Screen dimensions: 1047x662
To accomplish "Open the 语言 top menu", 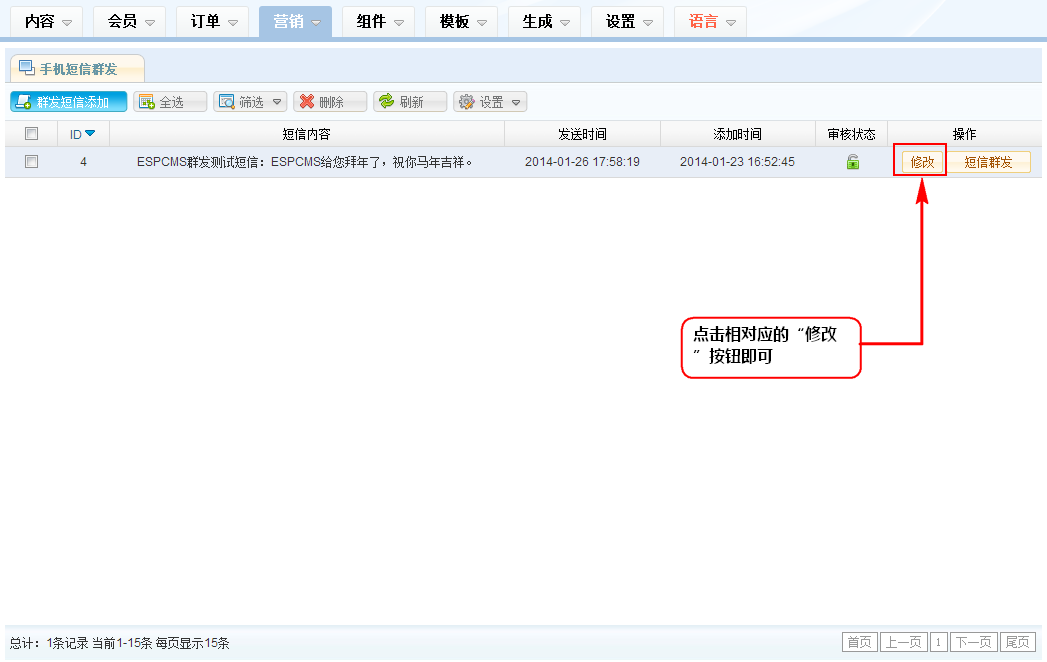I will (710, 21).
